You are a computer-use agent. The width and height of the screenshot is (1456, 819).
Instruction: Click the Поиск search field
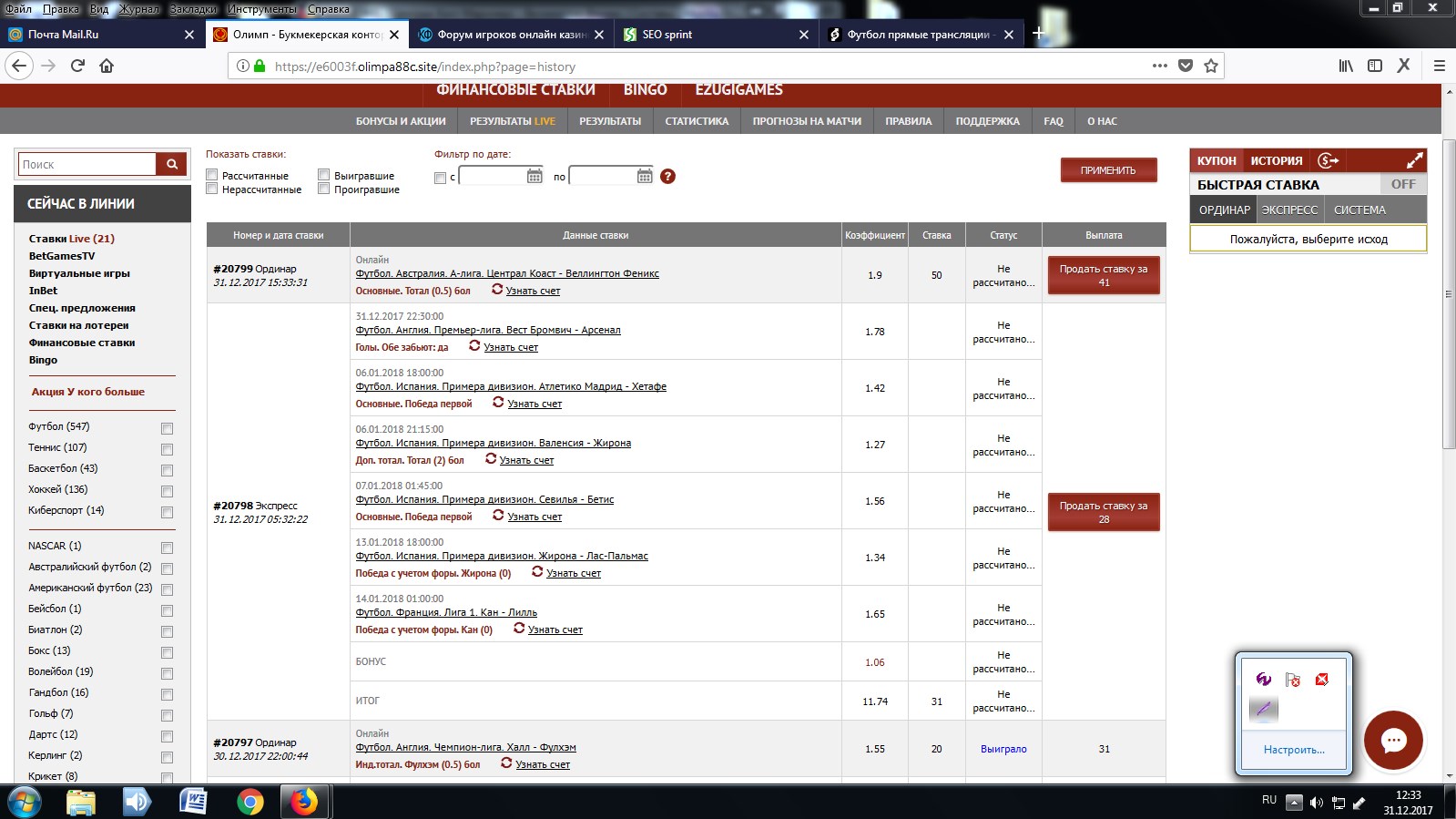click(x=87, y=164)
